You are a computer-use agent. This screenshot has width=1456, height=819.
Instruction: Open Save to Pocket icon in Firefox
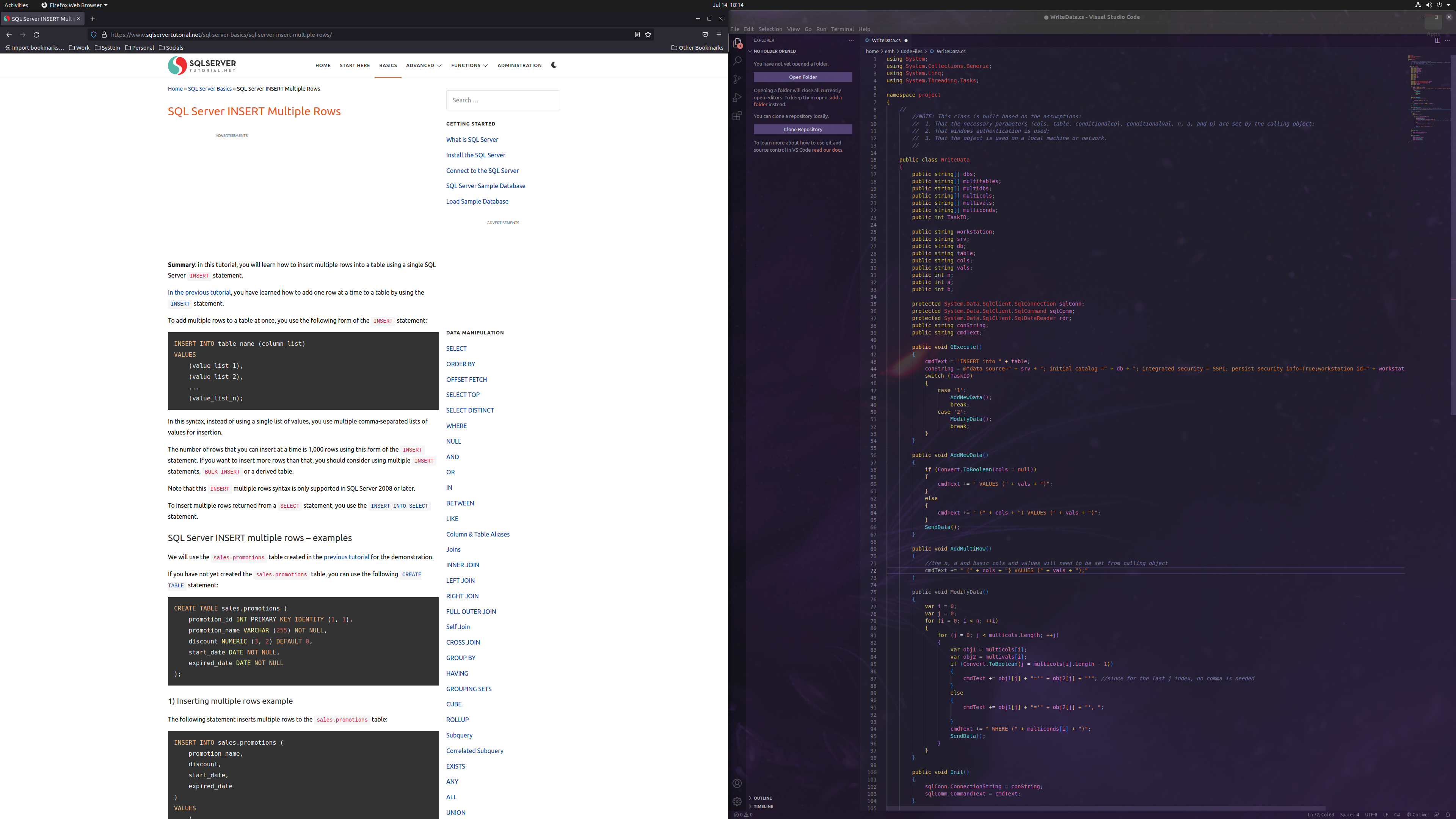coord(705,35)
